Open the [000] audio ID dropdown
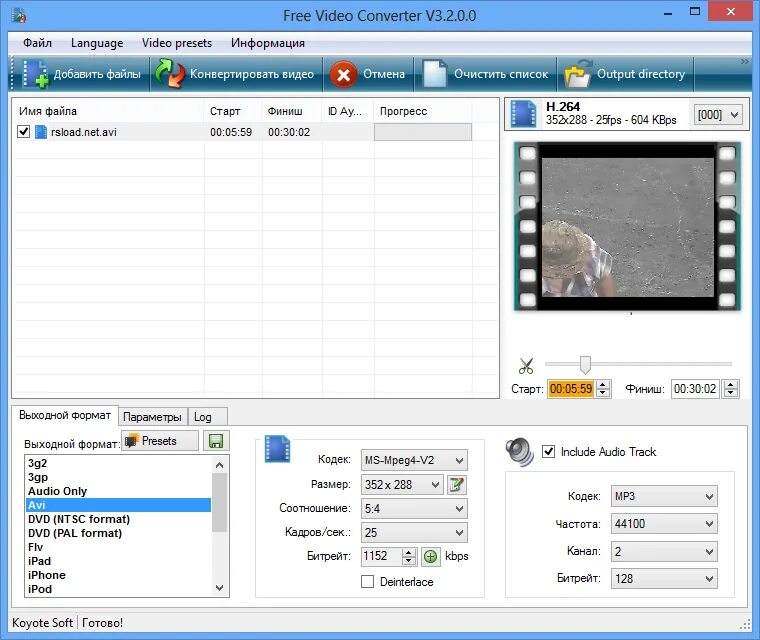Screen dimensions: 760x640 [718, 115]
